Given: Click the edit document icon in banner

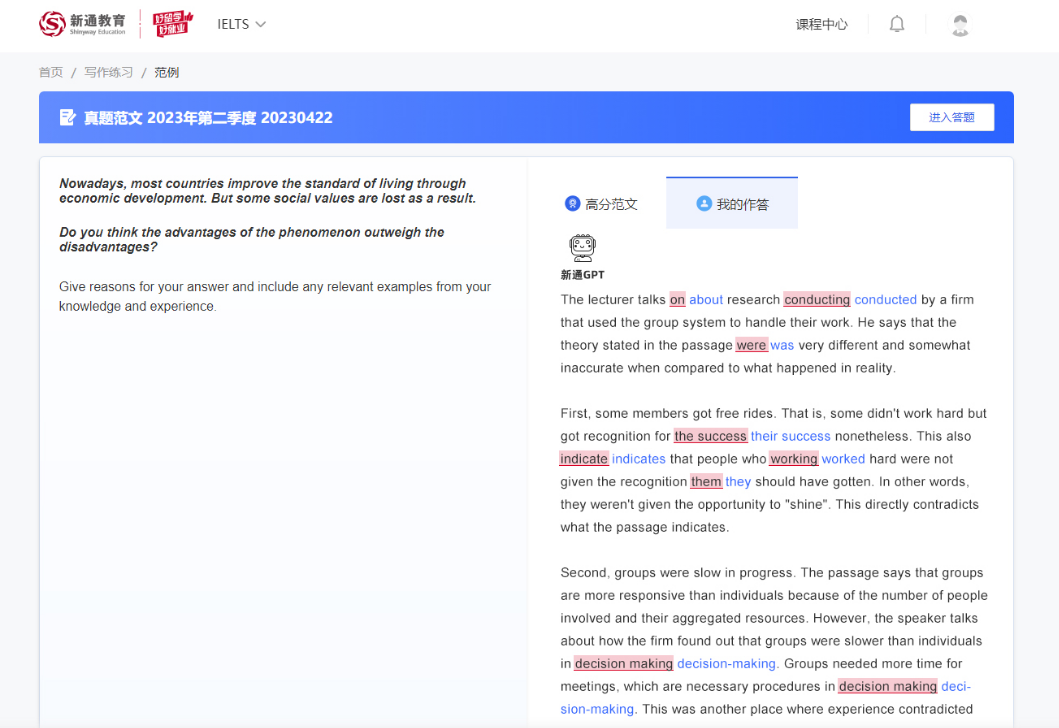Looking at the screenshot, I should tap(68, 118).
